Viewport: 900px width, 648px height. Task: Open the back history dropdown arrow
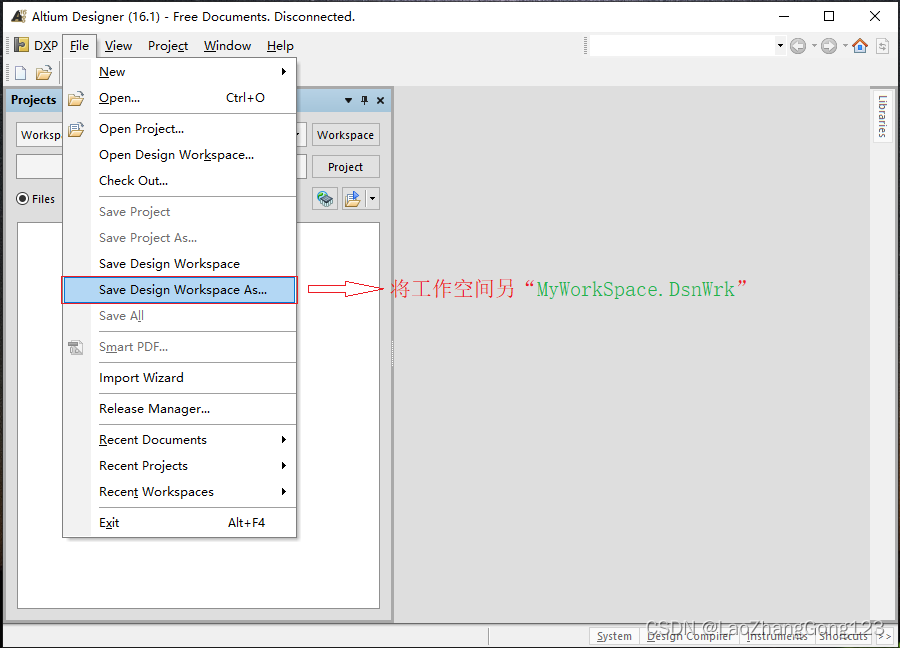(814, 46)
